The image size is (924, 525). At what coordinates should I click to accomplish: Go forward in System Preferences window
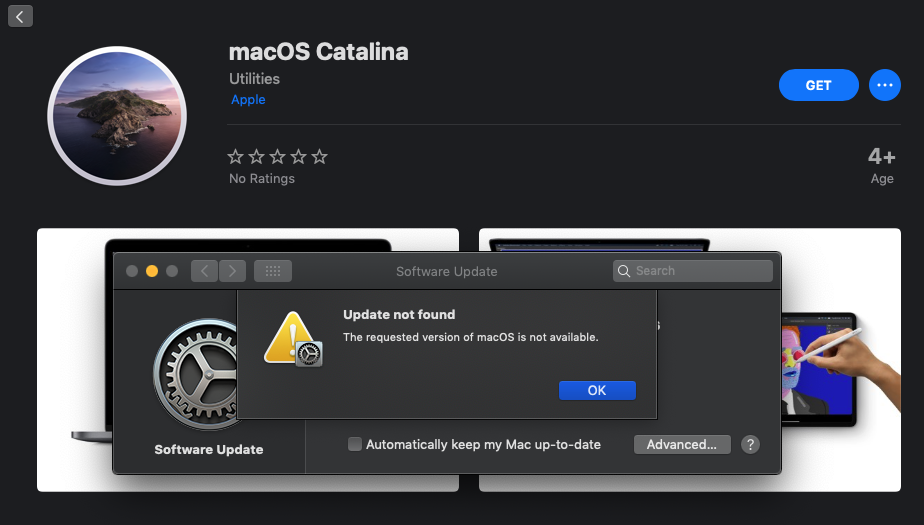232,271
